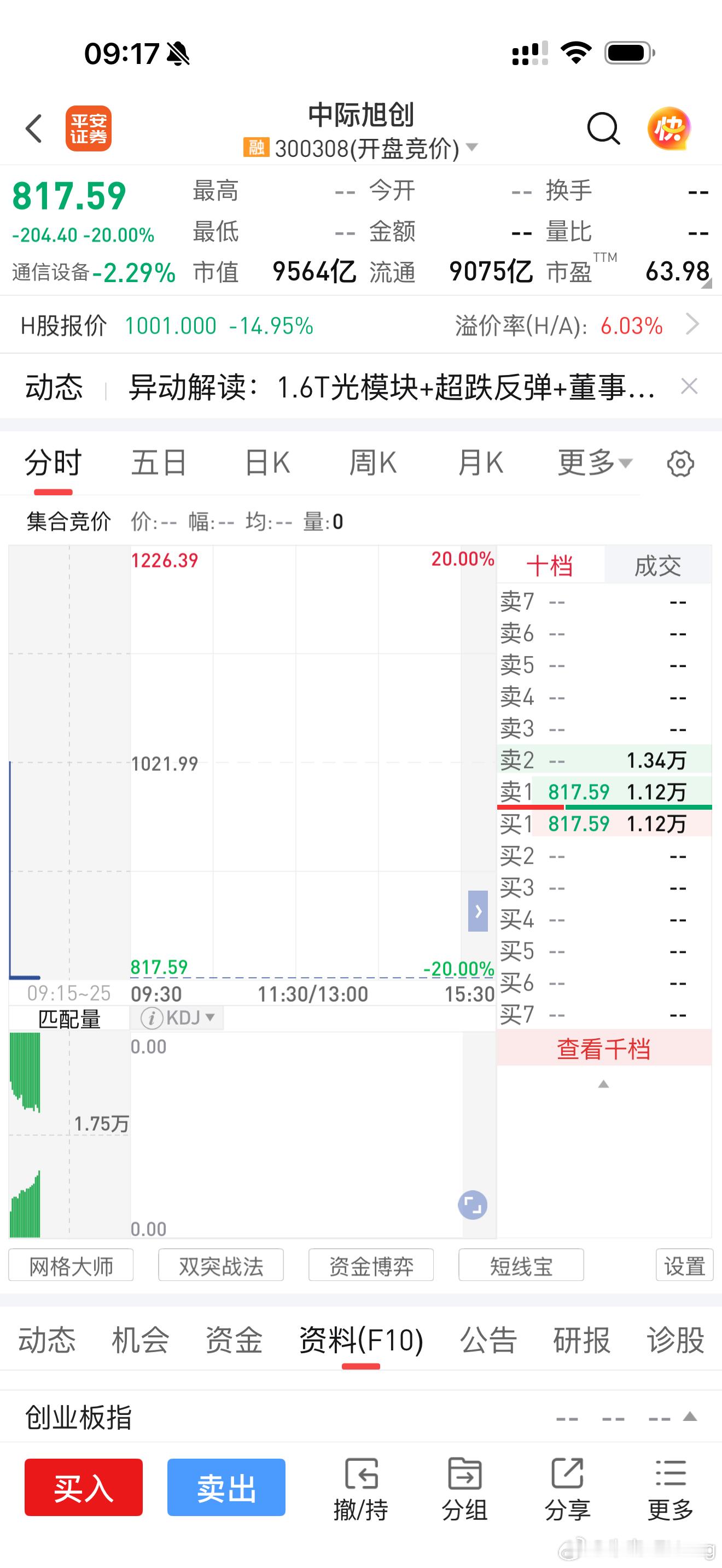Tap the 市盈TTM 63.98 value
The image size is (722, 1568).
[x=678, y=272]
